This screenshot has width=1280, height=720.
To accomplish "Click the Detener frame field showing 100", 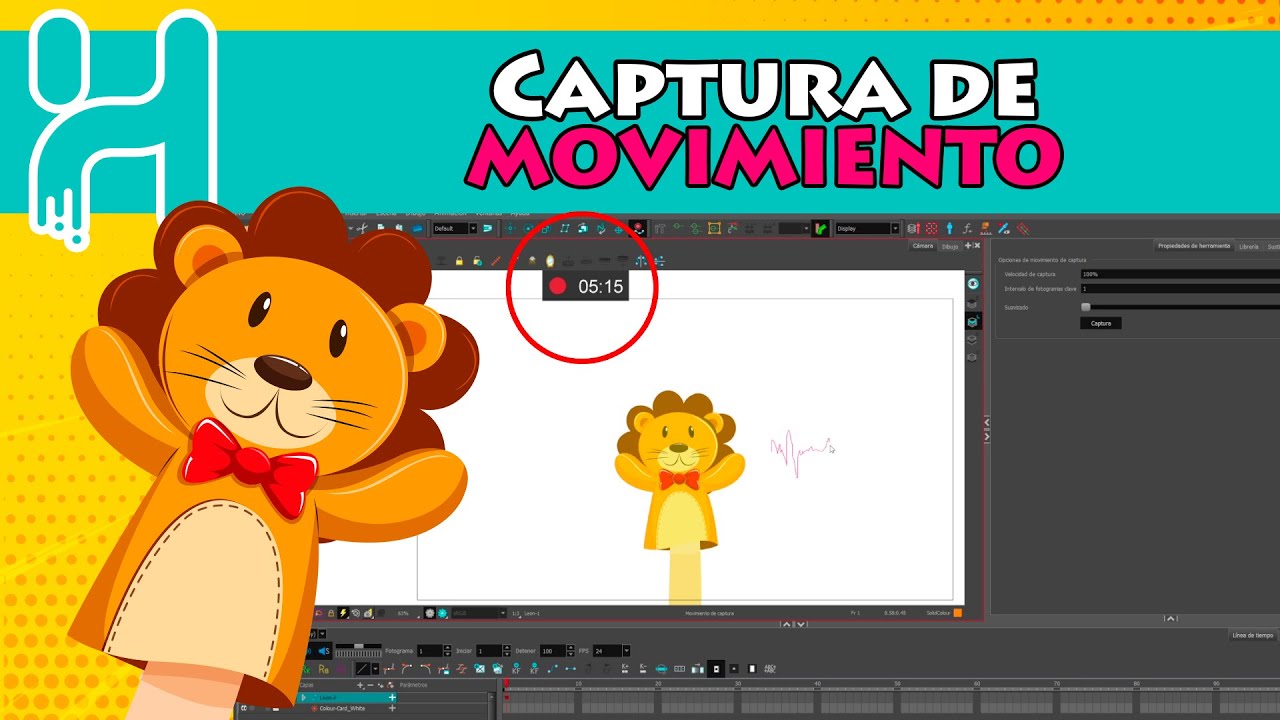I will pyautogui.click(x=553, y=651).
